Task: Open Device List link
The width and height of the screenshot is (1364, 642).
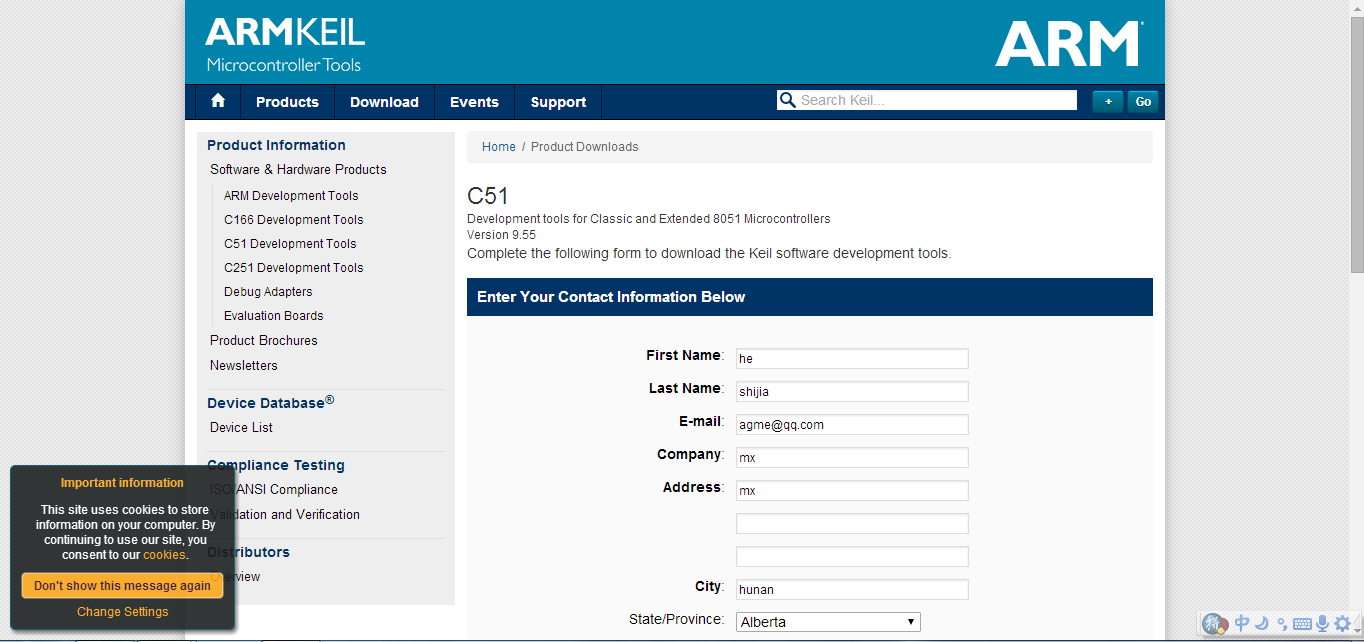Action: tap(241, 428)
